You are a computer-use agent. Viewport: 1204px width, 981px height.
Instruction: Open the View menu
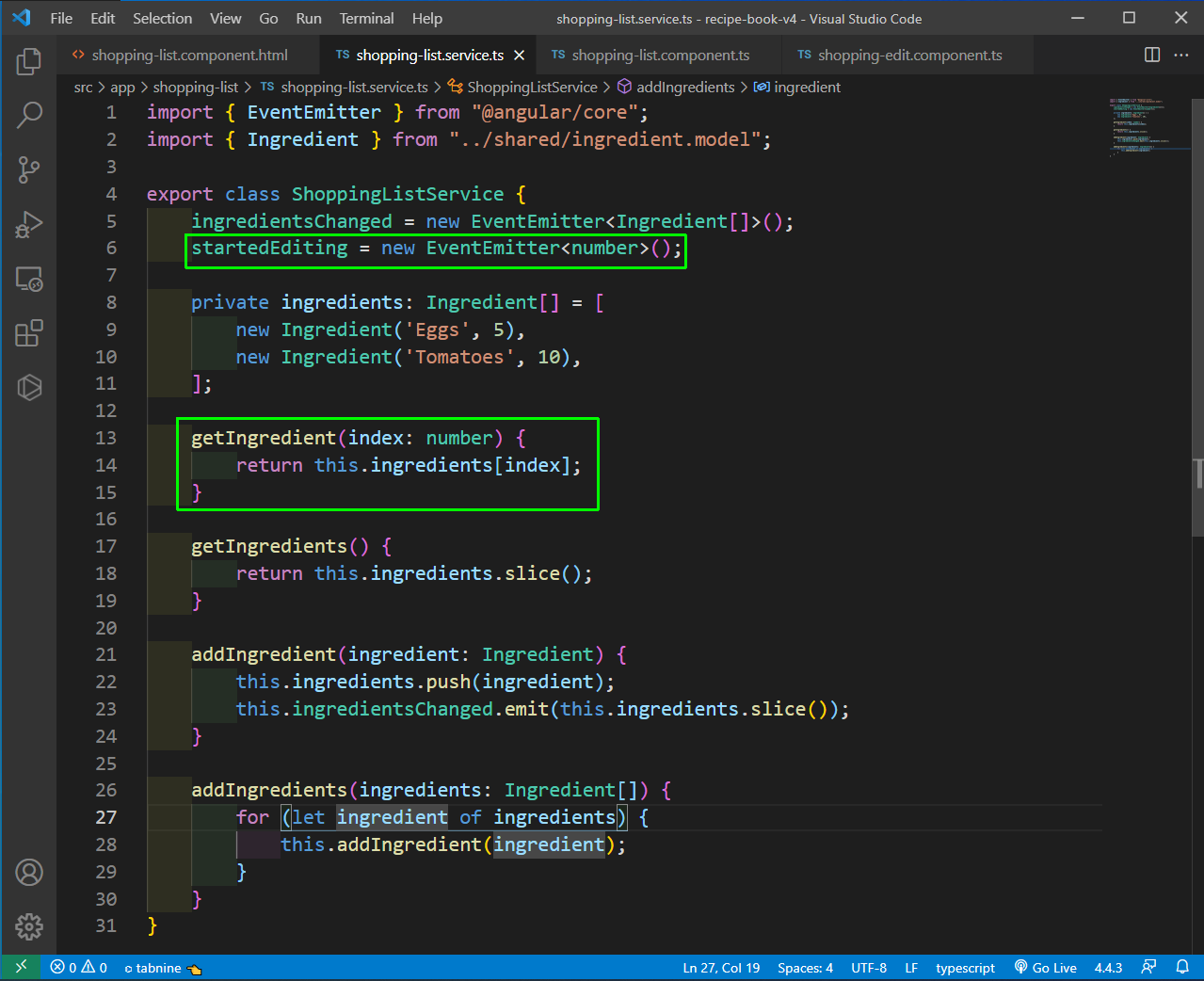point(225,18)
